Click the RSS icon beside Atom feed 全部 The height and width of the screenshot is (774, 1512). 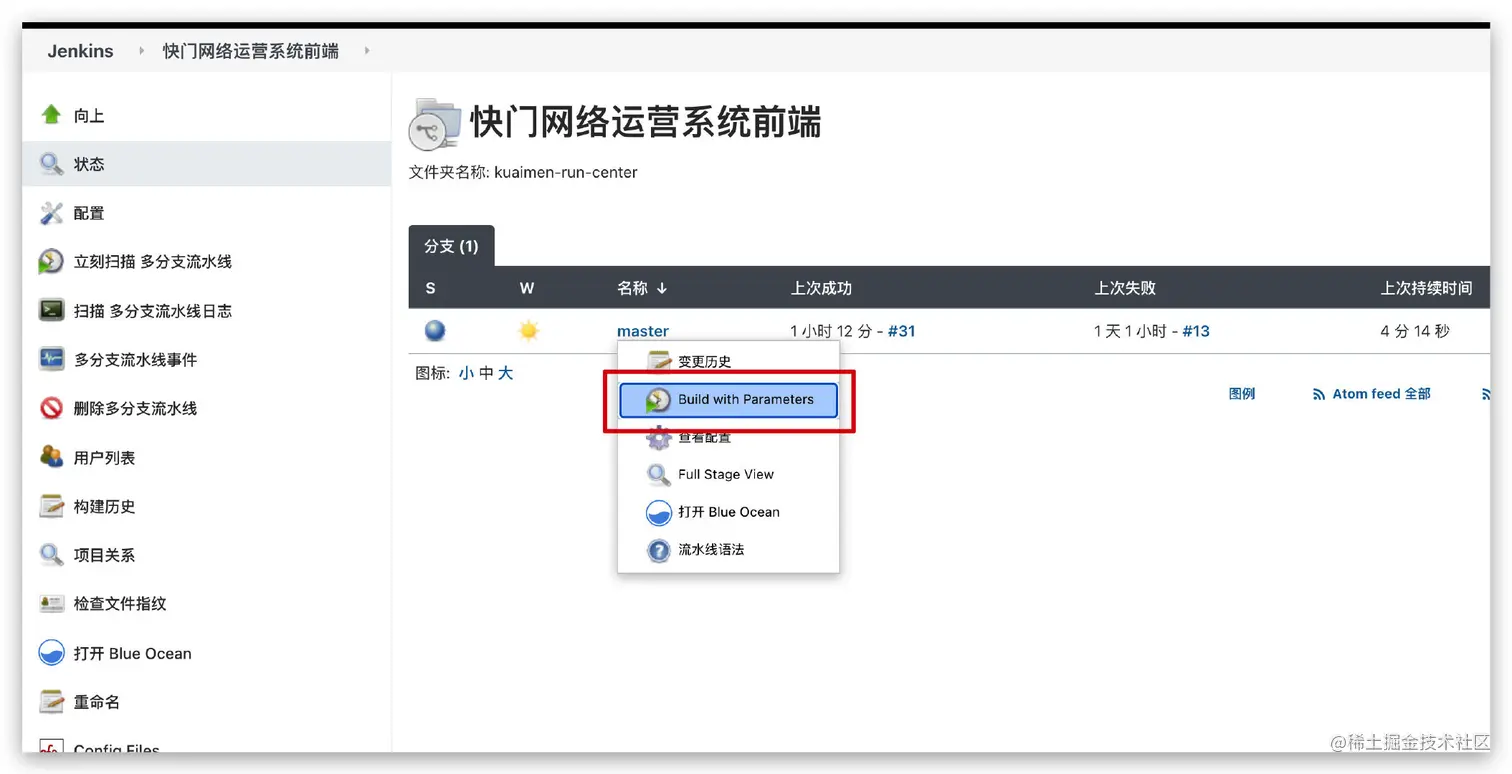[1319, 394]
